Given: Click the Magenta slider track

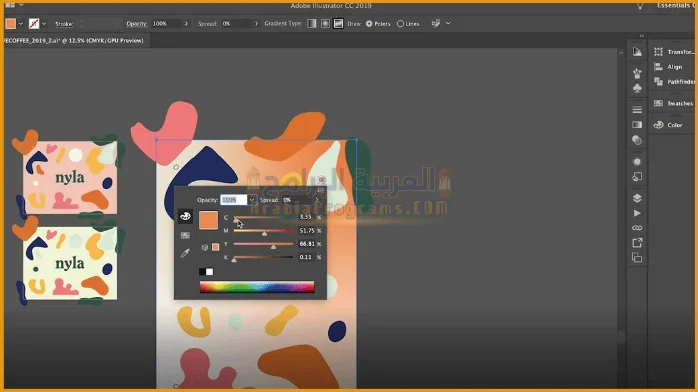Looking at the screenshot, I should click(263, 231).
